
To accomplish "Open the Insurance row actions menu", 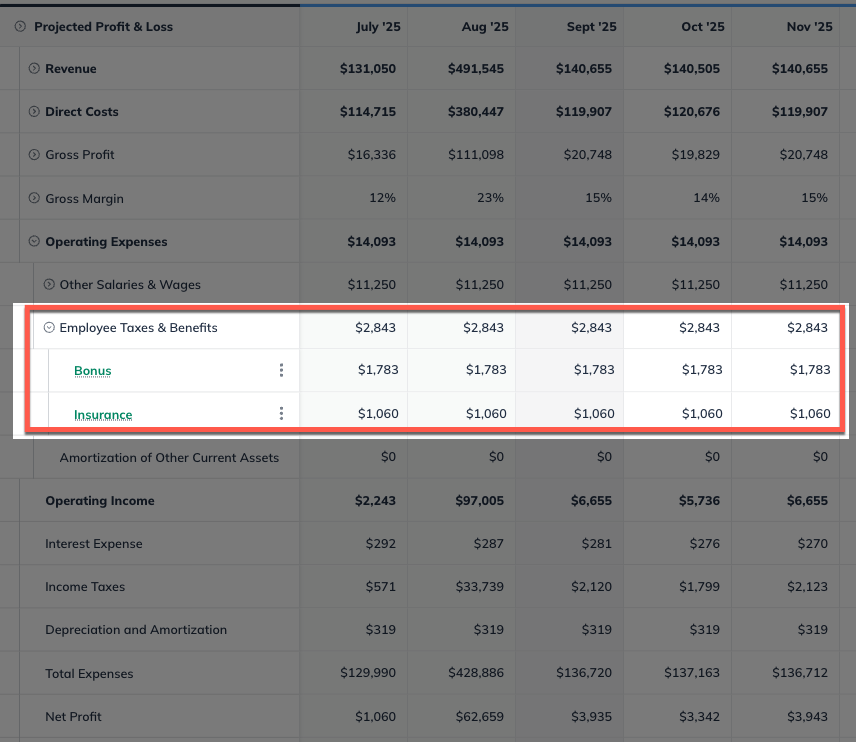I will (x=281, y=411).
